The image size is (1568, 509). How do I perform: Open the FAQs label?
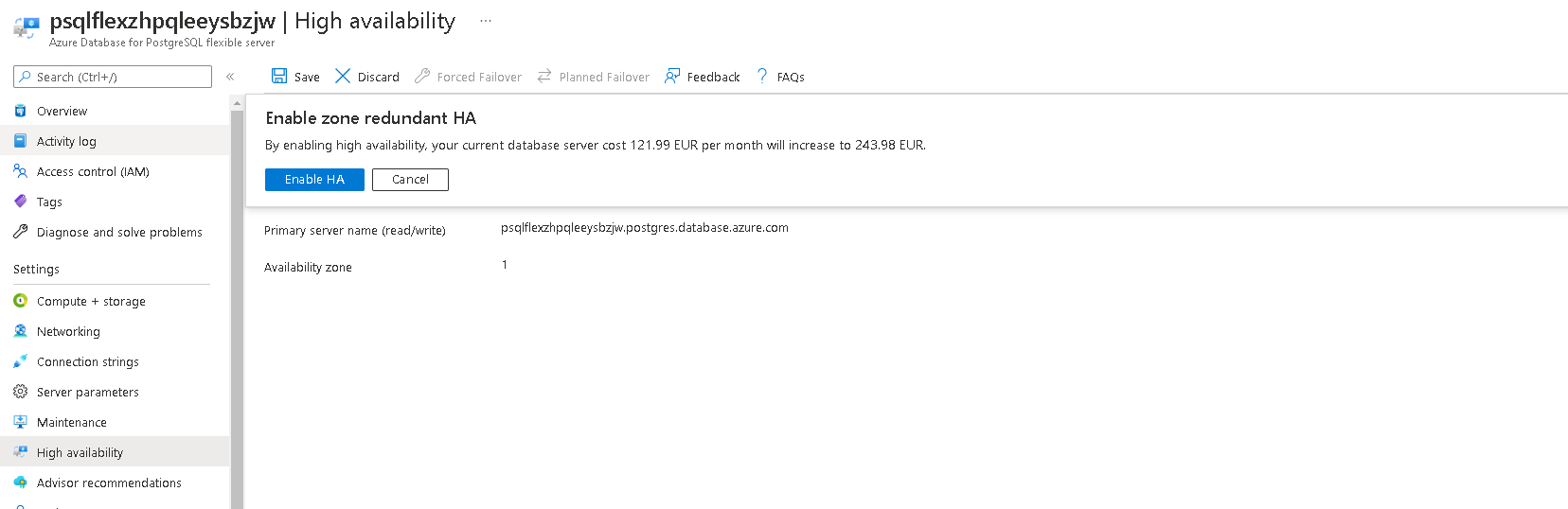pyautogui.click(x=791, y=78)
